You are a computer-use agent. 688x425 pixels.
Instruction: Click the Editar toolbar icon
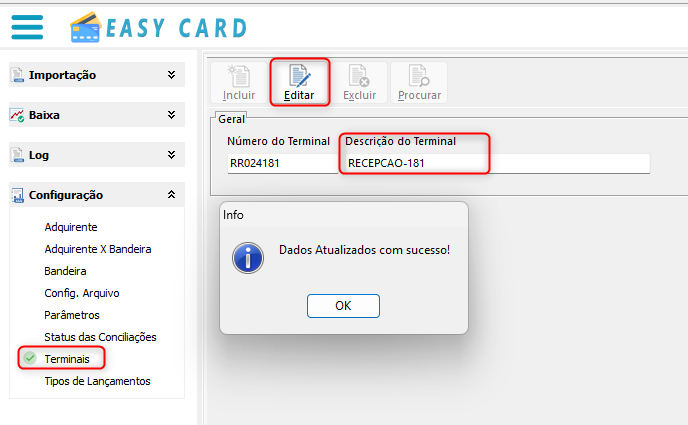(x=299, y=76)
